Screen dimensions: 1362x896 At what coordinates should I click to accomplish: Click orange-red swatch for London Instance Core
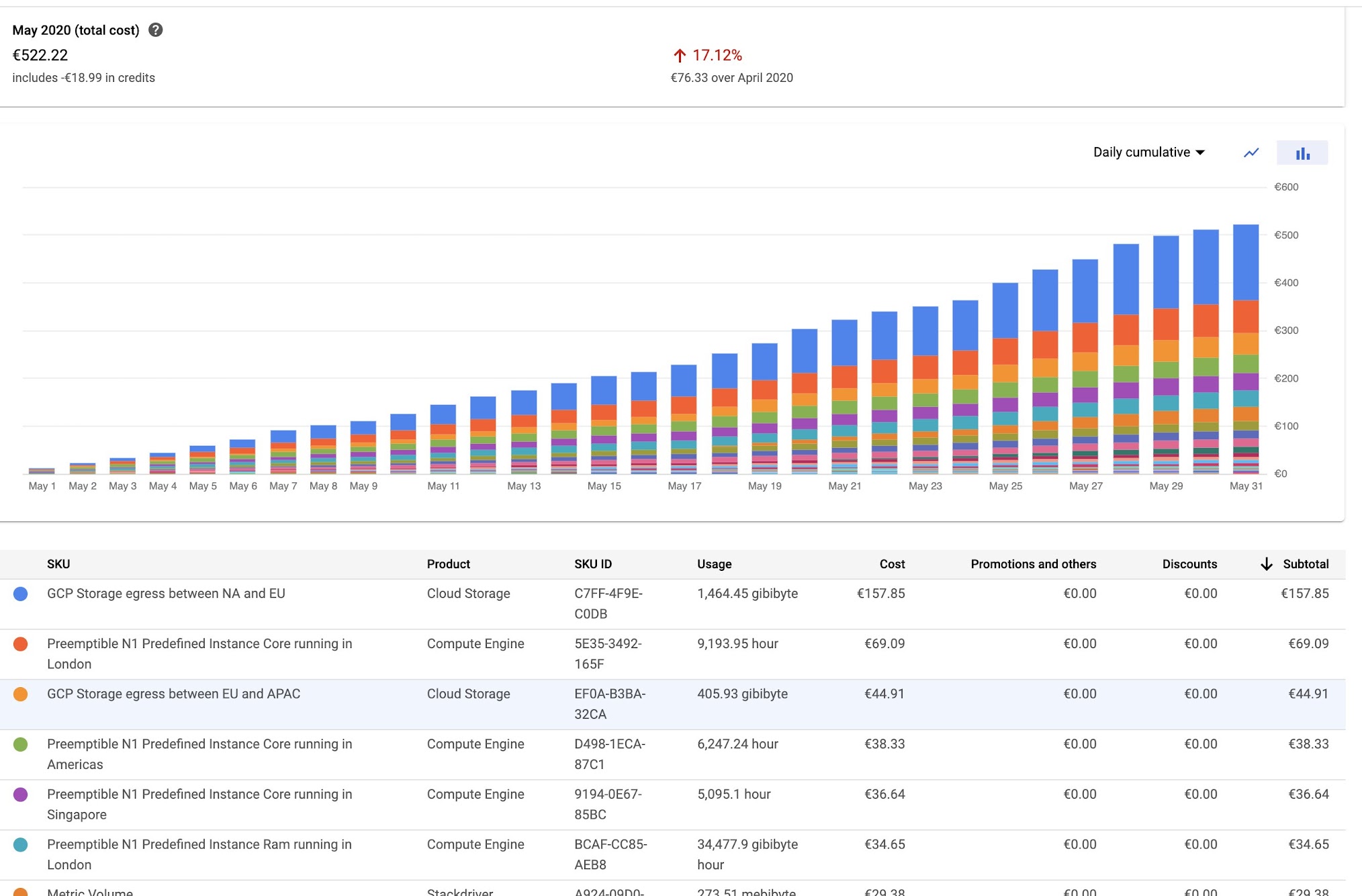(x=21, y=644)
